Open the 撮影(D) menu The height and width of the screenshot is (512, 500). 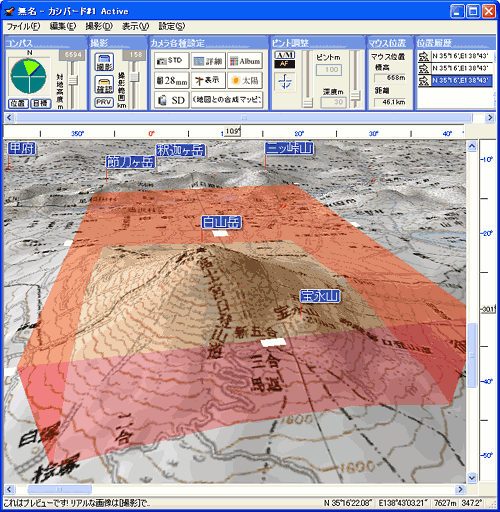coord(99,26)
